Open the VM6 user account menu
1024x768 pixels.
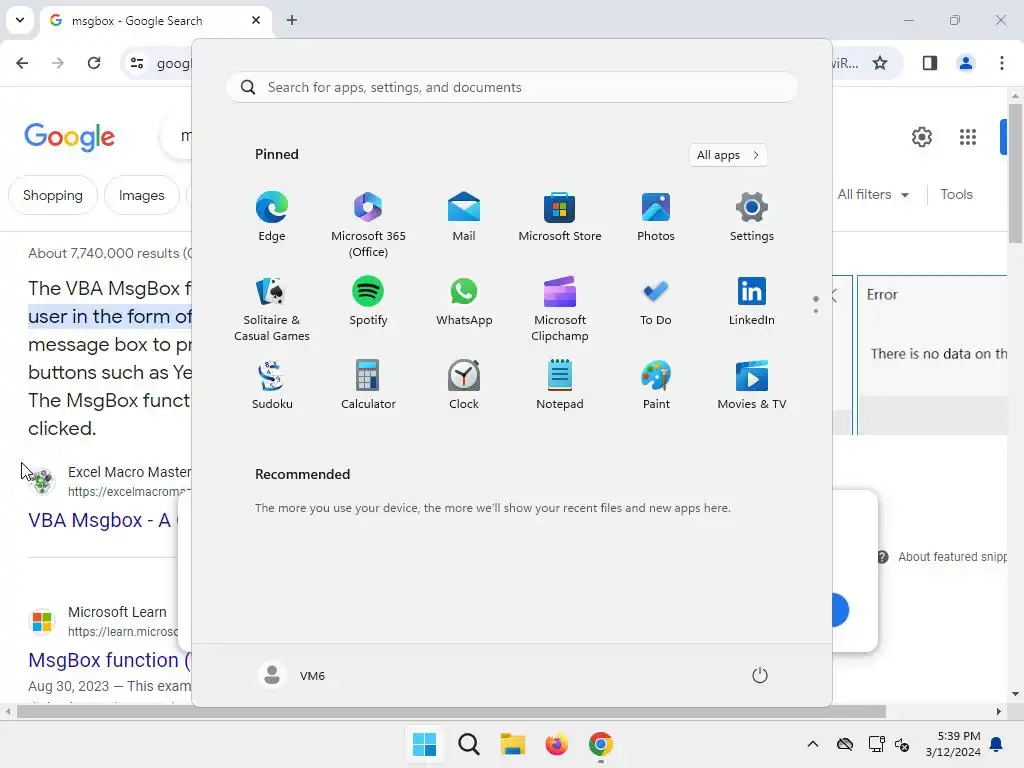tap(292, 675)
